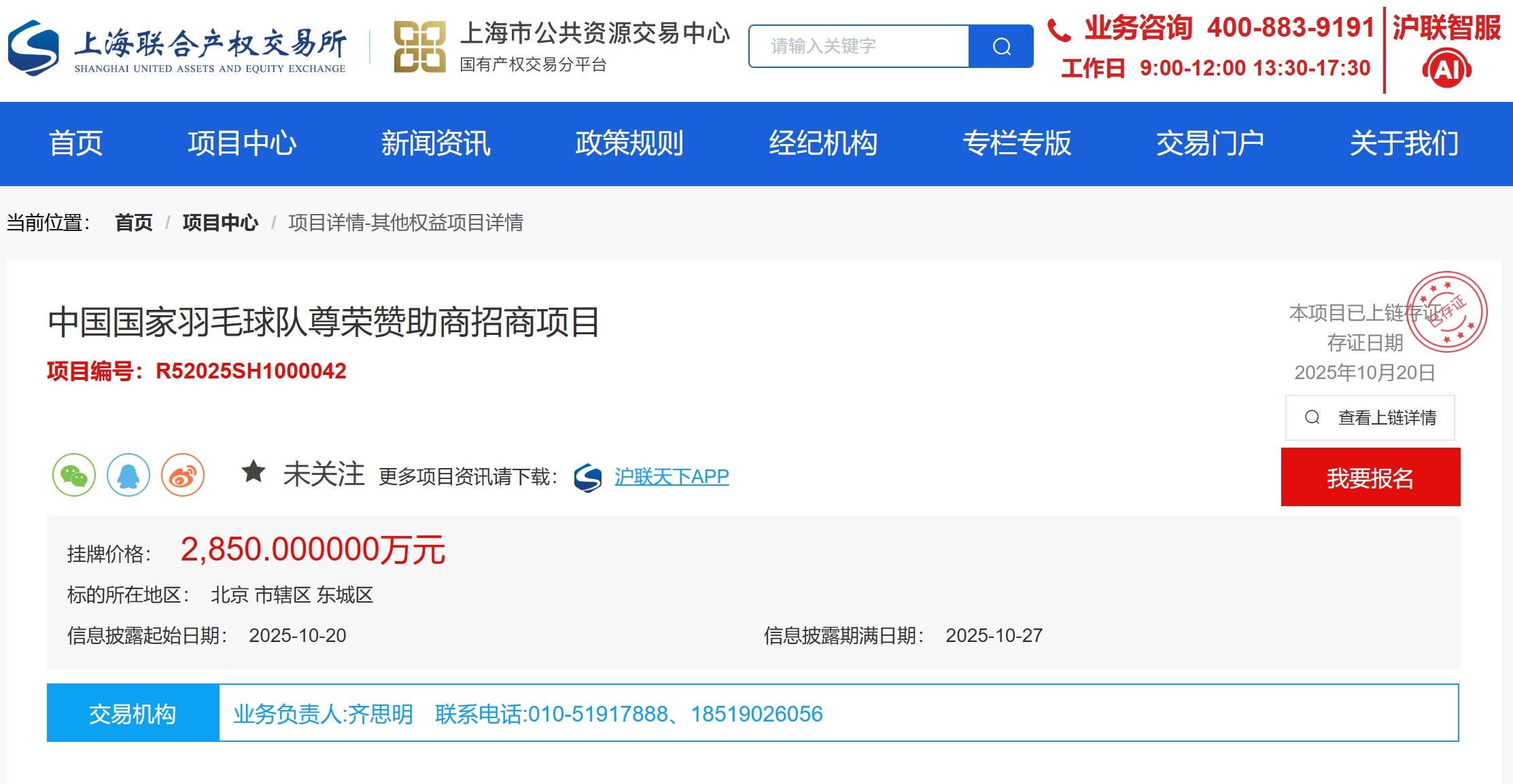Focus the keyword search input field
This screenshot has height=784, width=1513.
859,46
